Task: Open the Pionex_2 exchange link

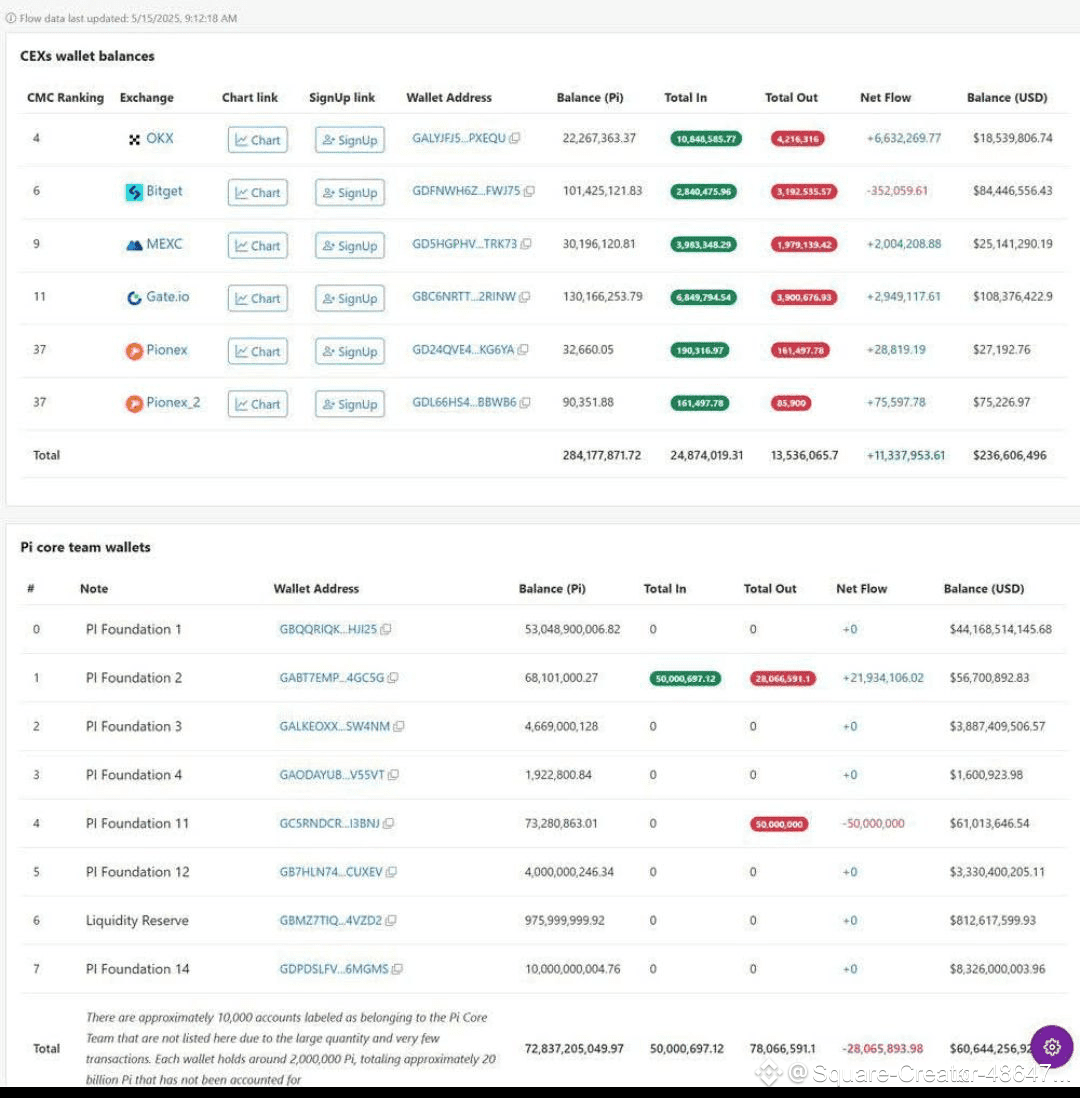Action: click(x=173, y=402)
